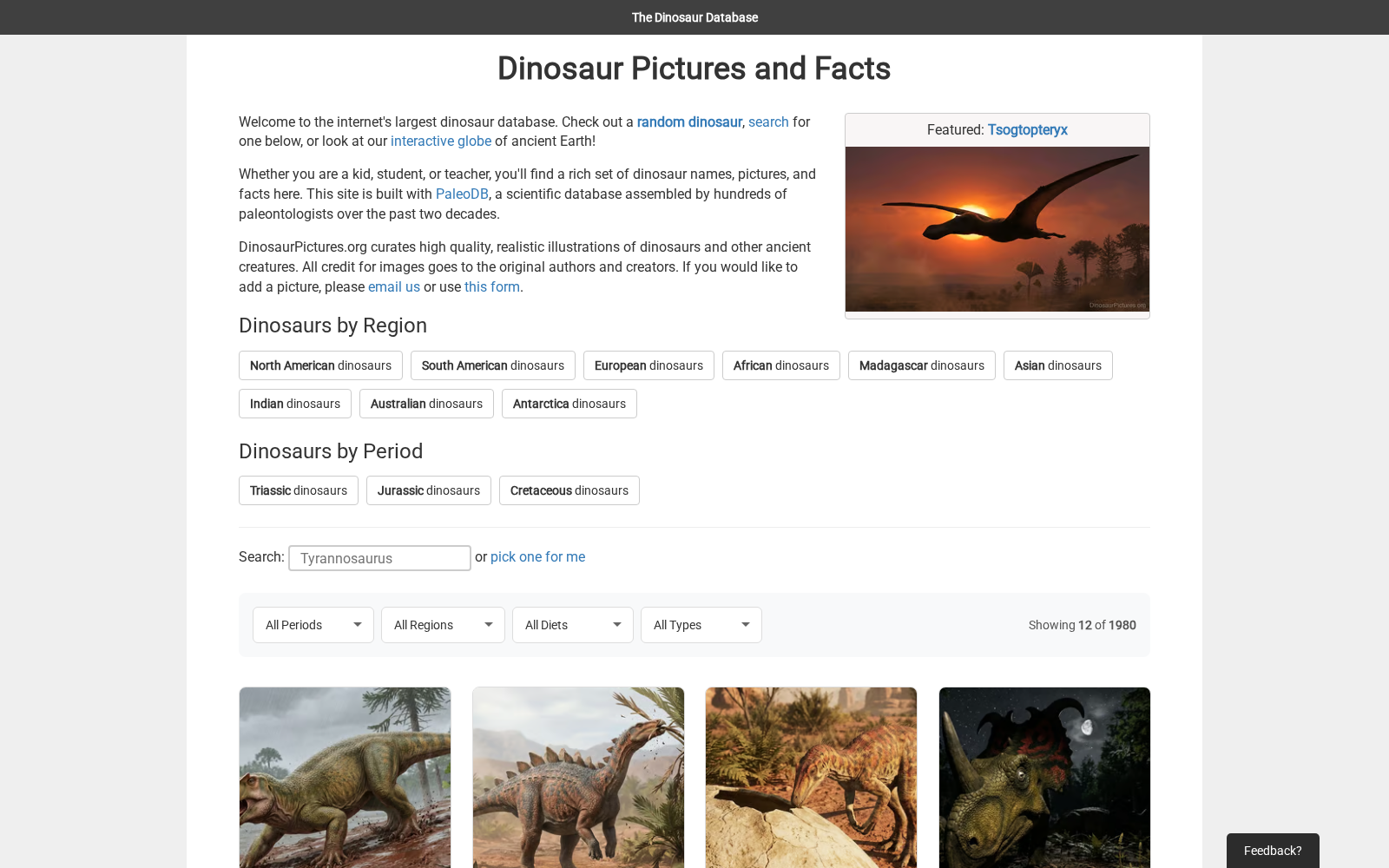Open the dinosaur with egg thumbnail
This screenshot has height=868, width=1389.
coord(811,778)
